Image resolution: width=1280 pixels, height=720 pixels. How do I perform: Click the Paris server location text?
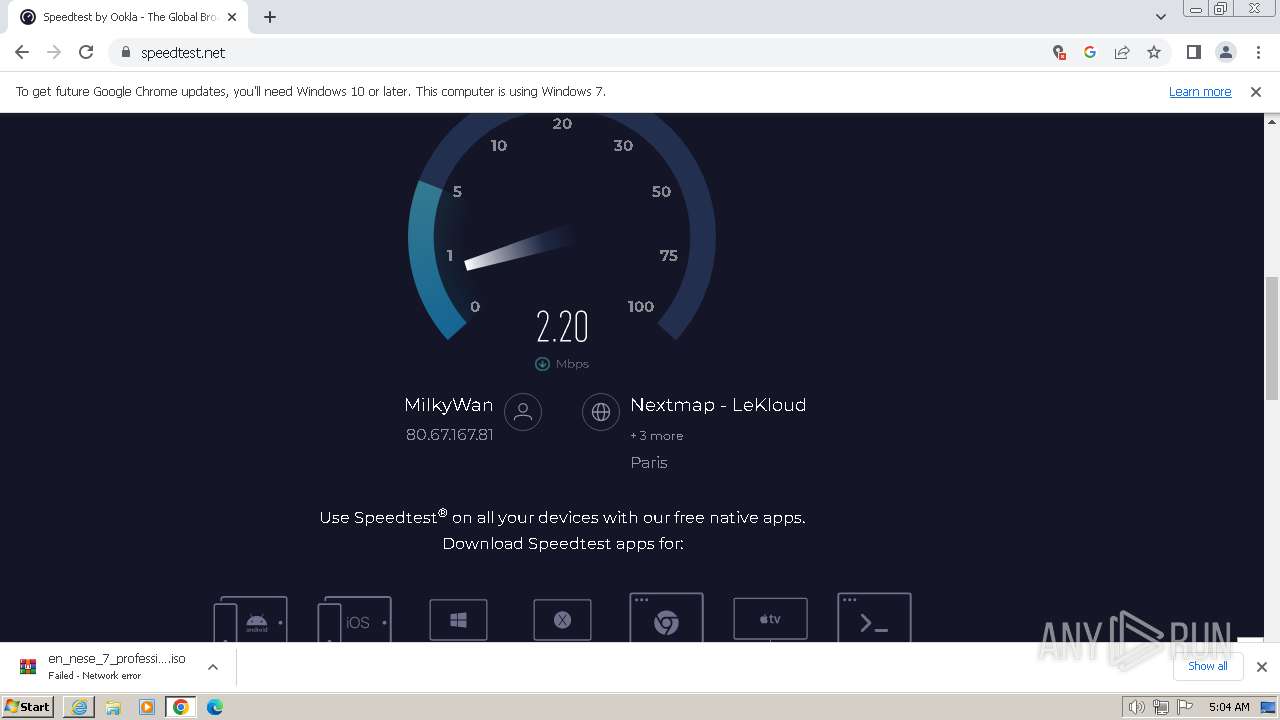click(649, 463)
